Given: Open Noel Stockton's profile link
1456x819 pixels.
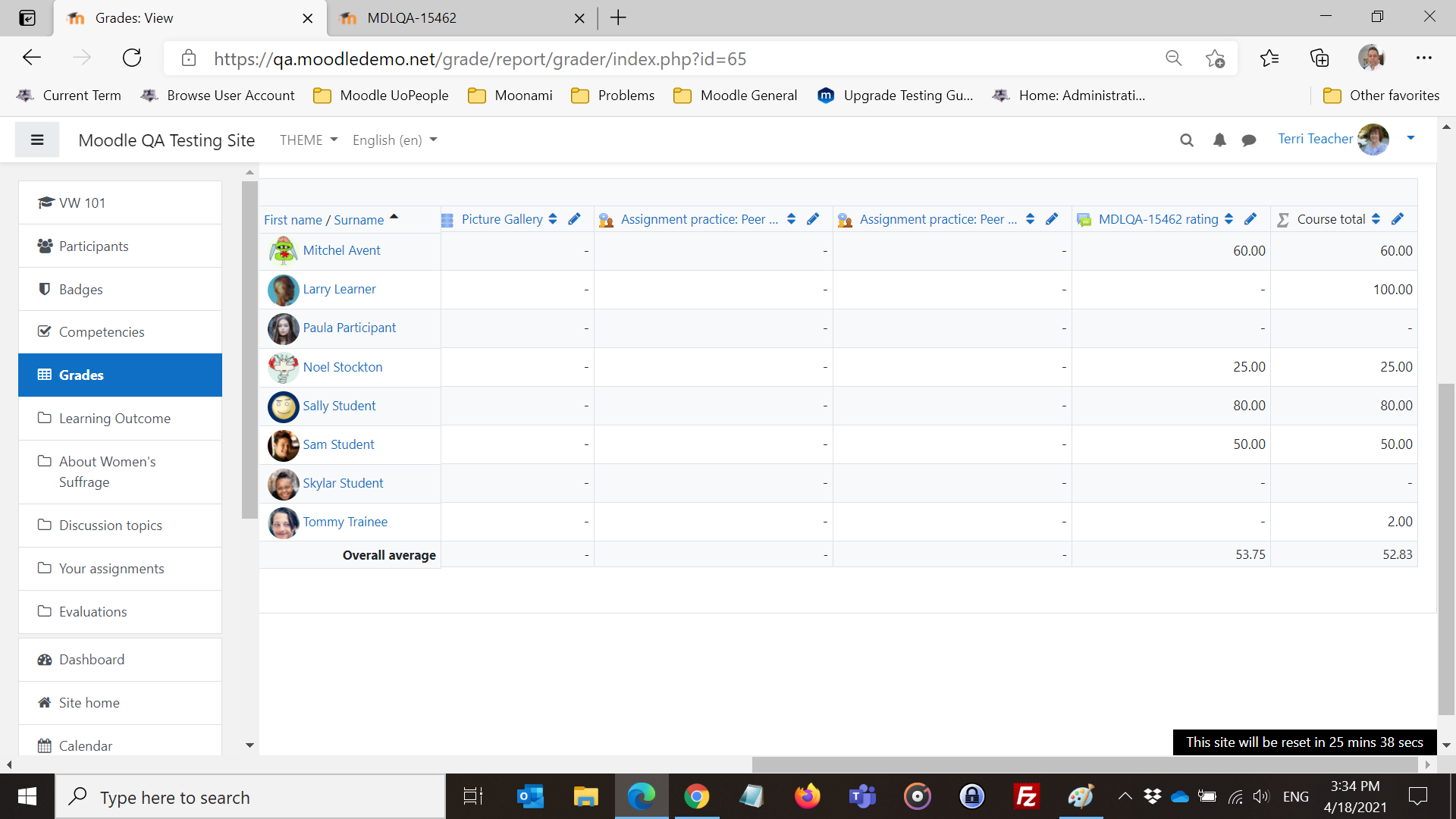Looking at the screenshot, I should [x=343, y=367].
